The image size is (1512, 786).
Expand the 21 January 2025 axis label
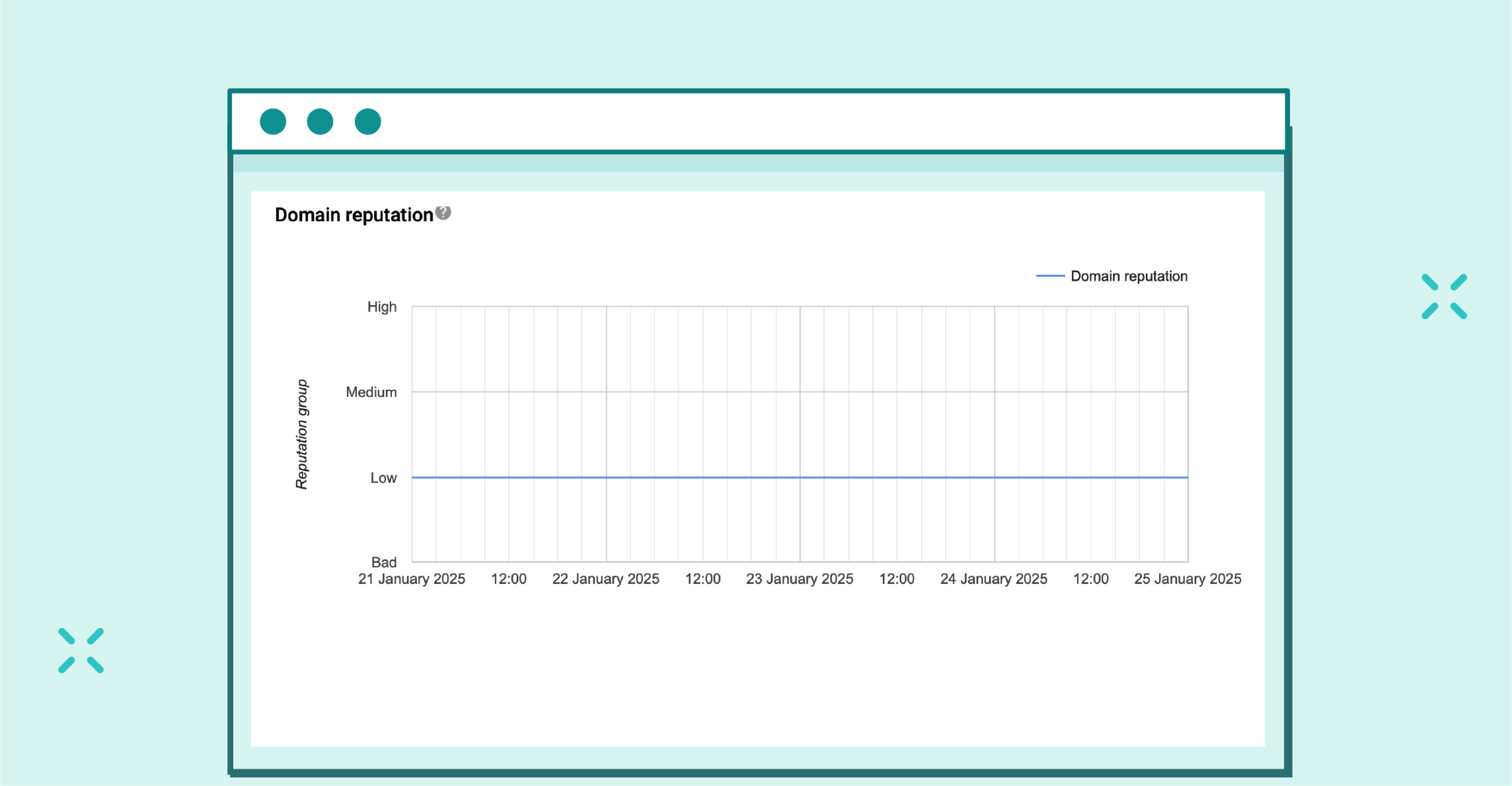pyautogui.click(x=411, y=579)
